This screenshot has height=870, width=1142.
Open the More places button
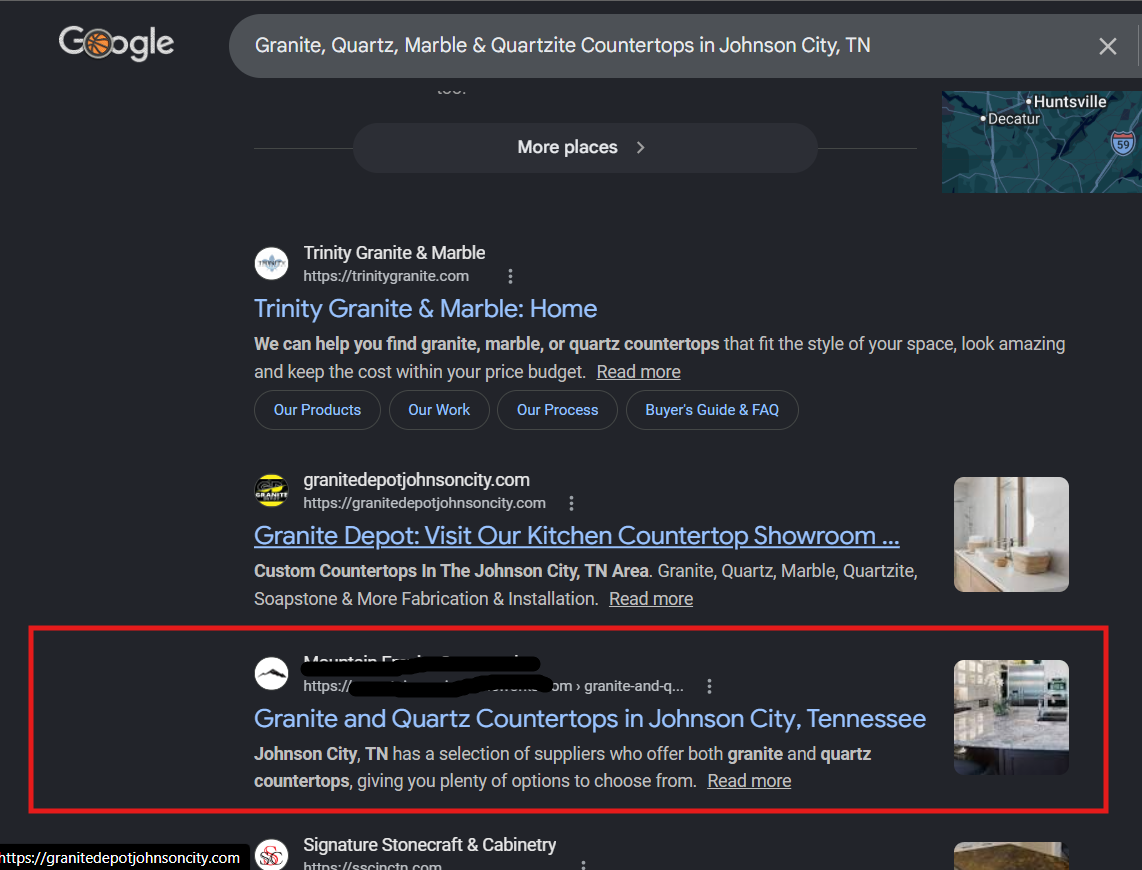click(585, 148)
